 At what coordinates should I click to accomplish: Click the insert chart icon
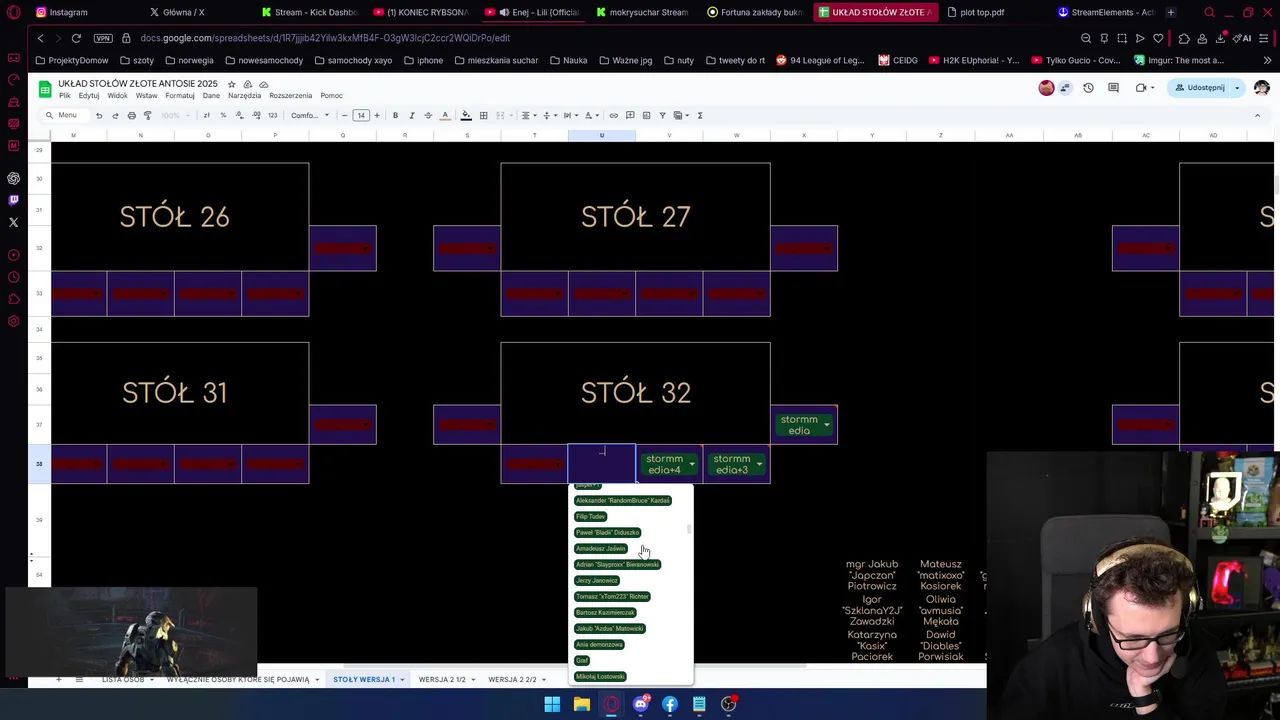(646, 115)
